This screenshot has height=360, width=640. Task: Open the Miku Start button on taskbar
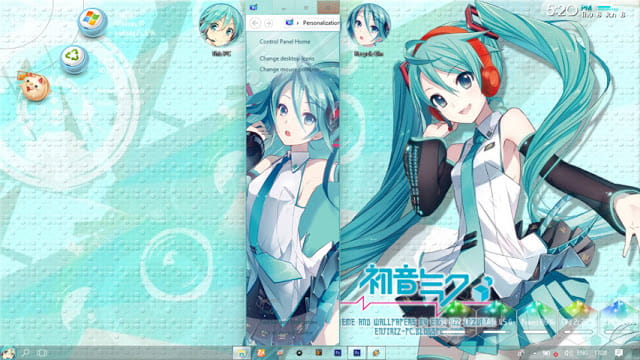(7, 353)
